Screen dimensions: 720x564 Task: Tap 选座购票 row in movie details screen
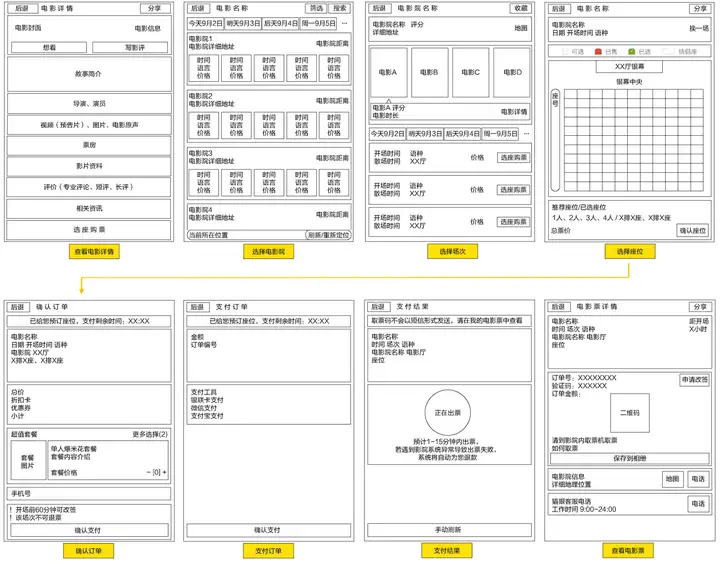[89, 229]
